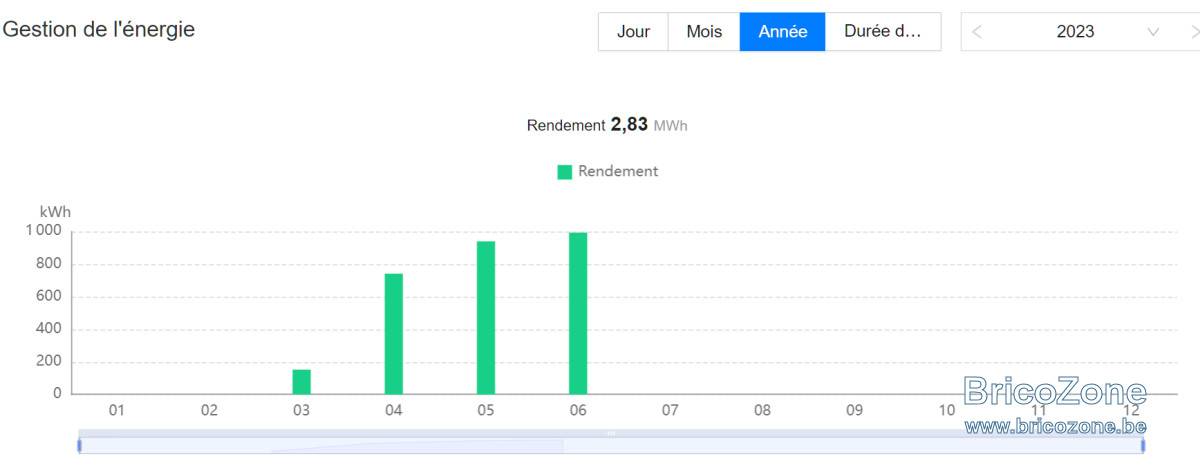Switch to the Jour tab
This screenshot has width=1200, height=470.
633,32
